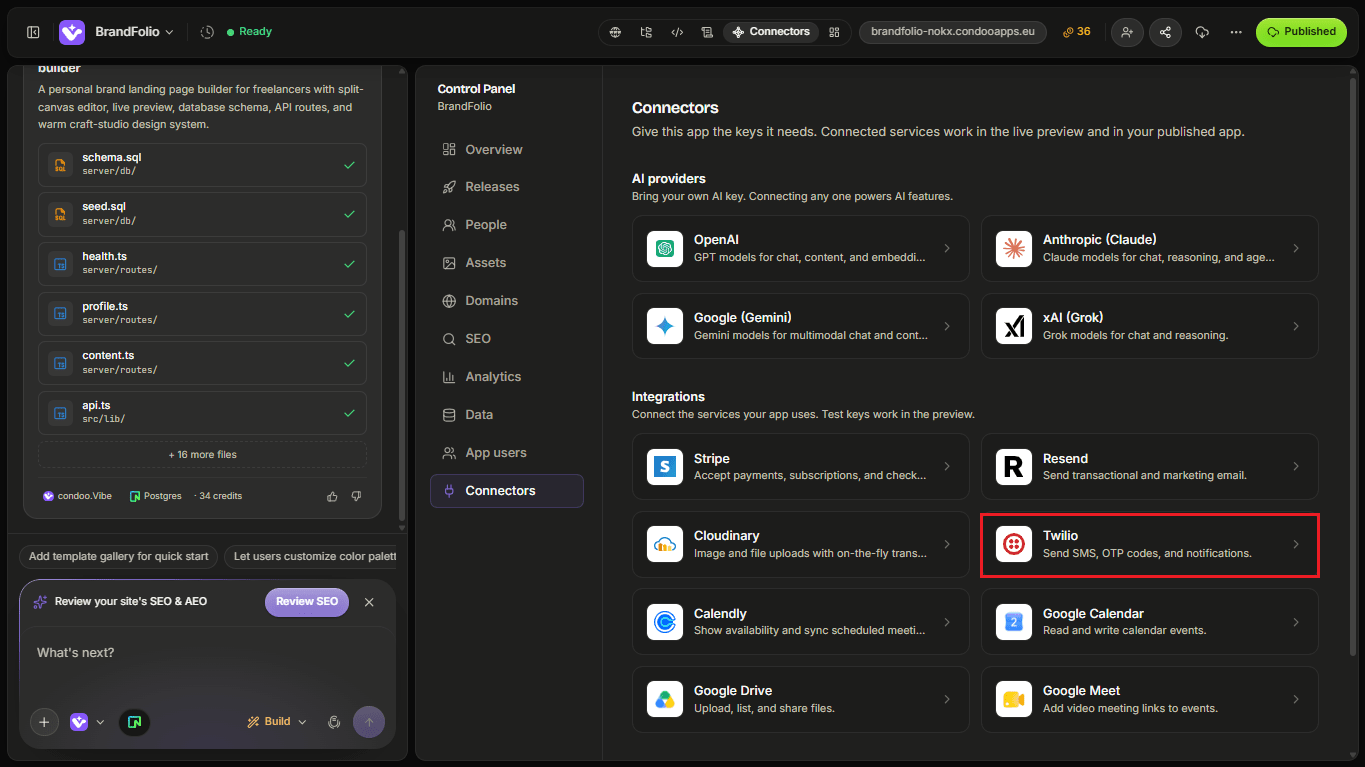
Task: Click the microphone voice input icon
Action: (x=335, y=722)
